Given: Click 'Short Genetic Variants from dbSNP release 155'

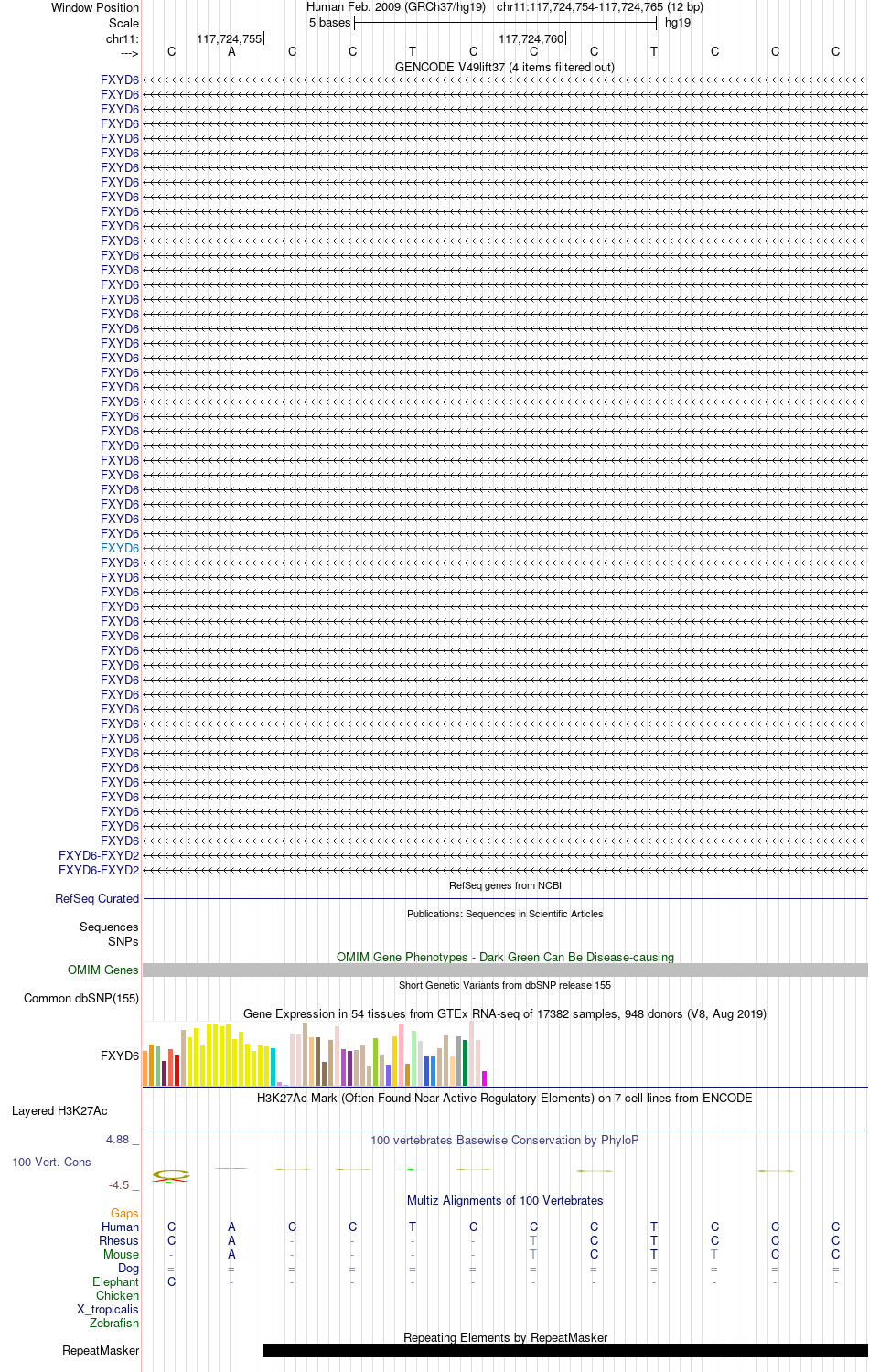Looking at the screenshot, I should (x=505, y=985).
